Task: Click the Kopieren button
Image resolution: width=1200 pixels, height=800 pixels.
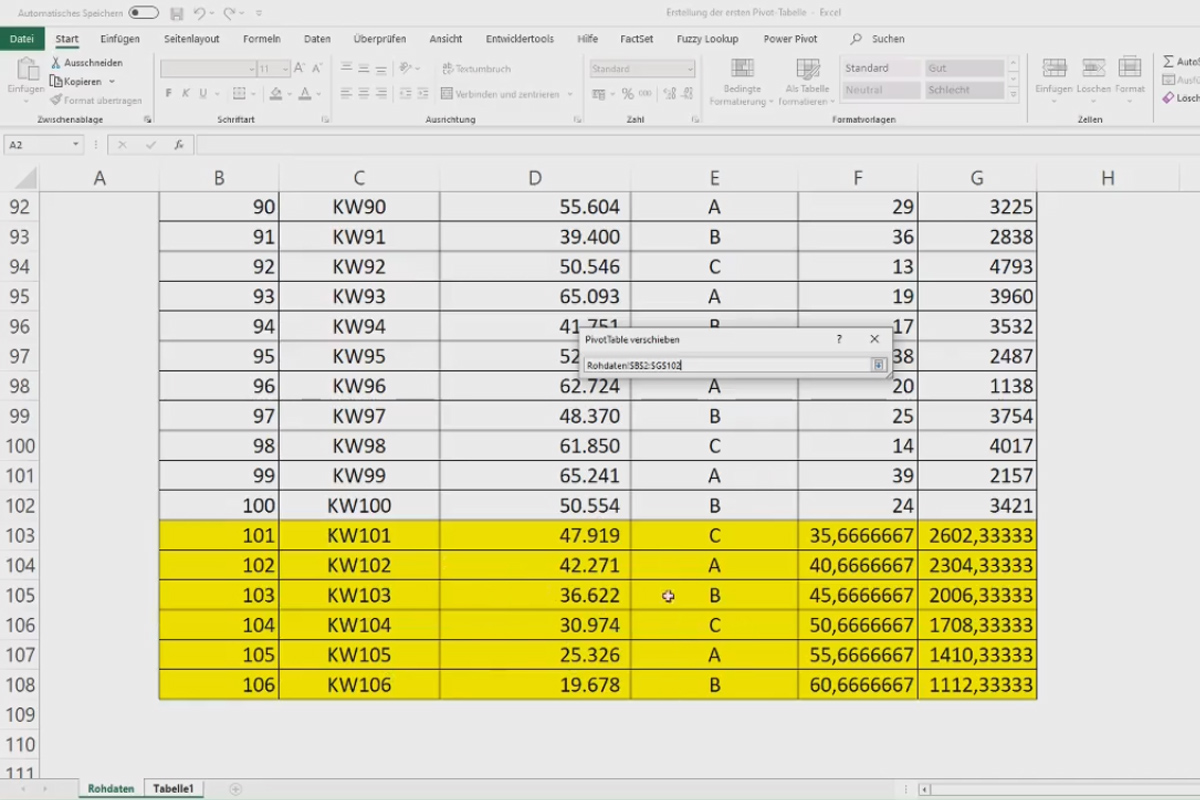Action: (76, 81)
